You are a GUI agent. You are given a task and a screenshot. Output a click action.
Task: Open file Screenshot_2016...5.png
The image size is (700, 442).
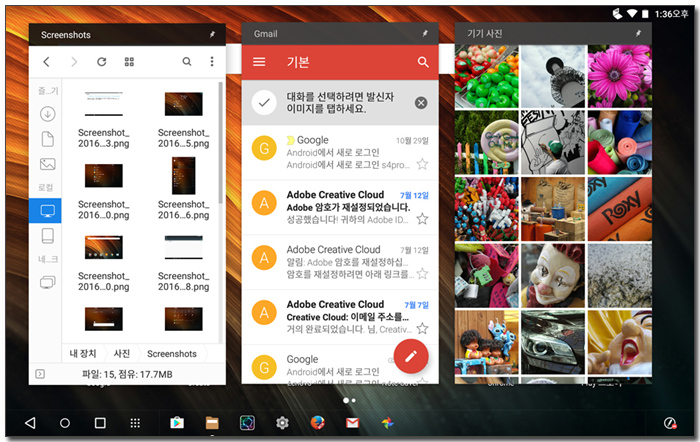coord(183,119)
